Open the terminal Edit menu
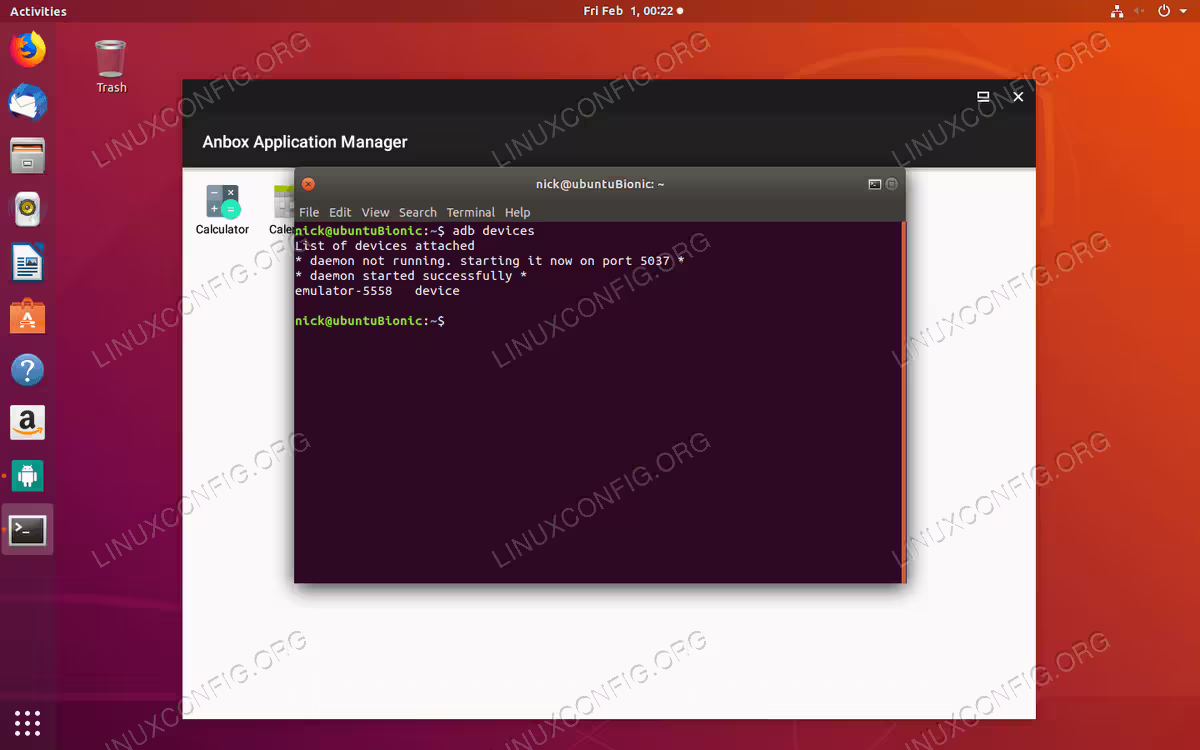 pos(340,212)
